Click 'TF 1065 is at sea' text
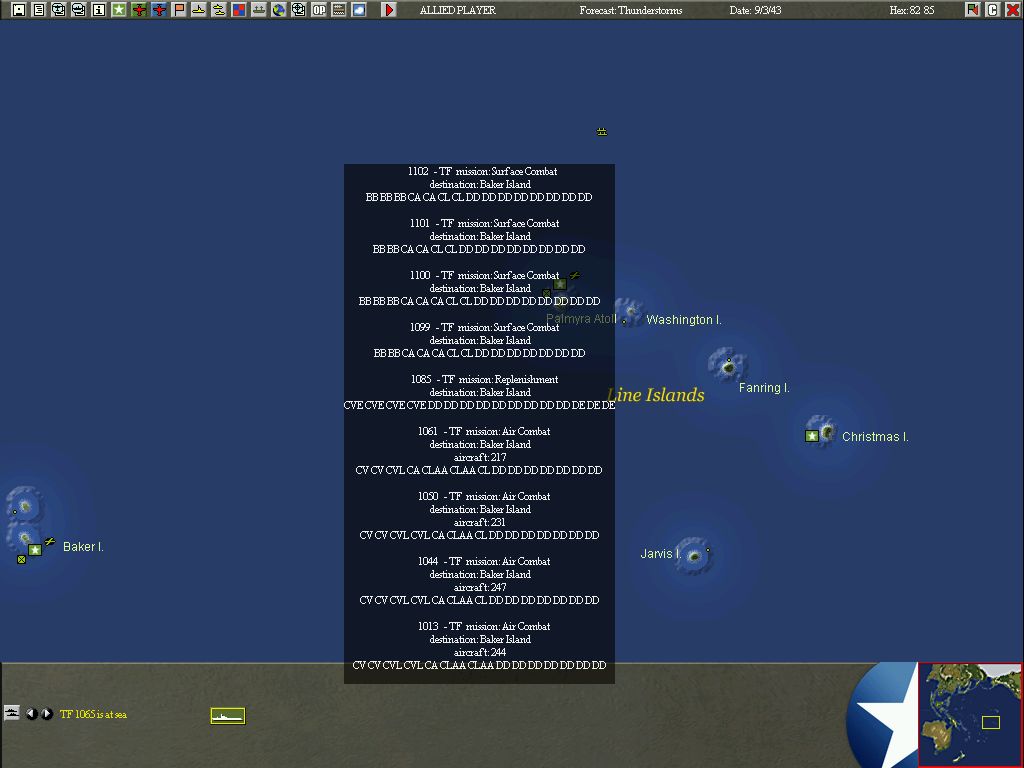 pos(93,714)
